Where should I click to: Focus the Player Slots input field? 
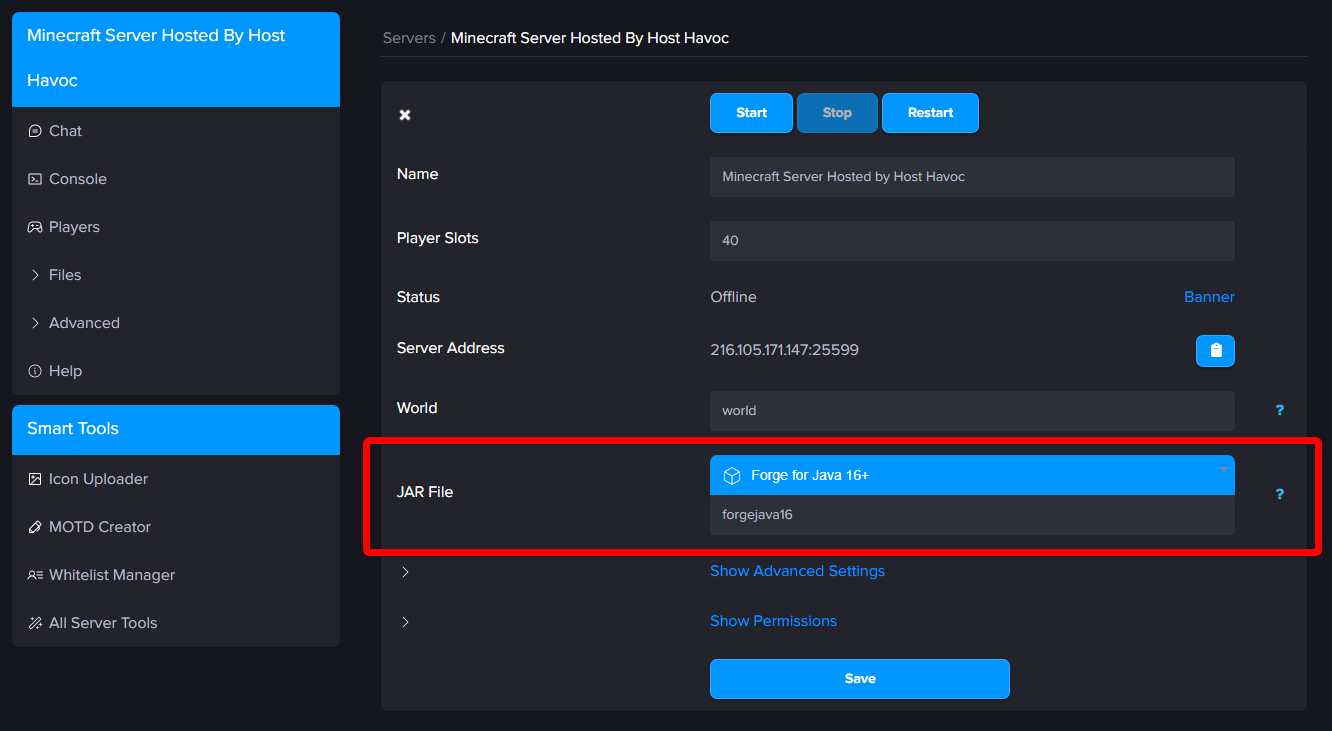click(972, 241)
